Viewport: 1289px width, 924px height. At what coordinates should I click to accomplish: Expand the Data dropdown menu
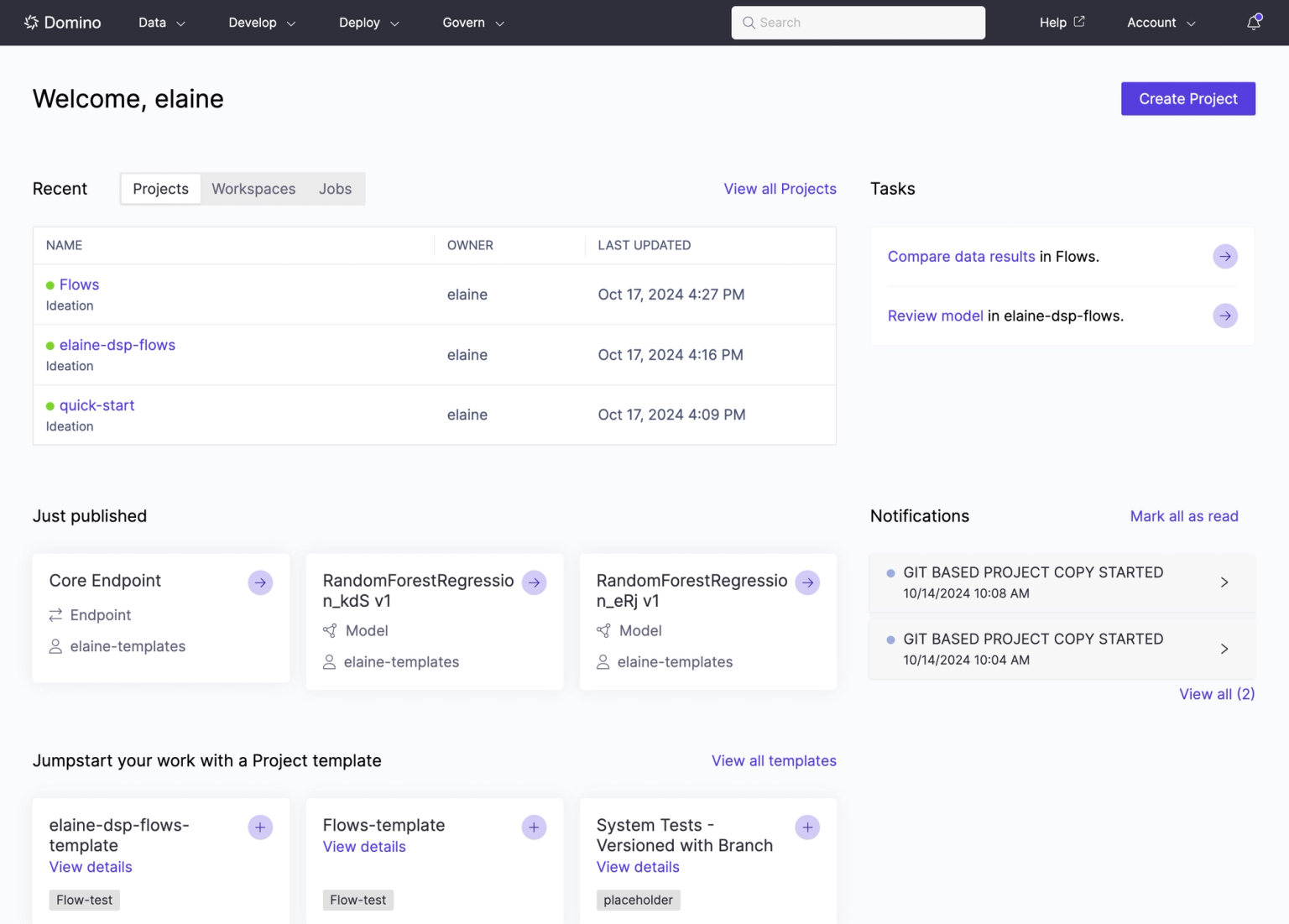click(162, 23)
